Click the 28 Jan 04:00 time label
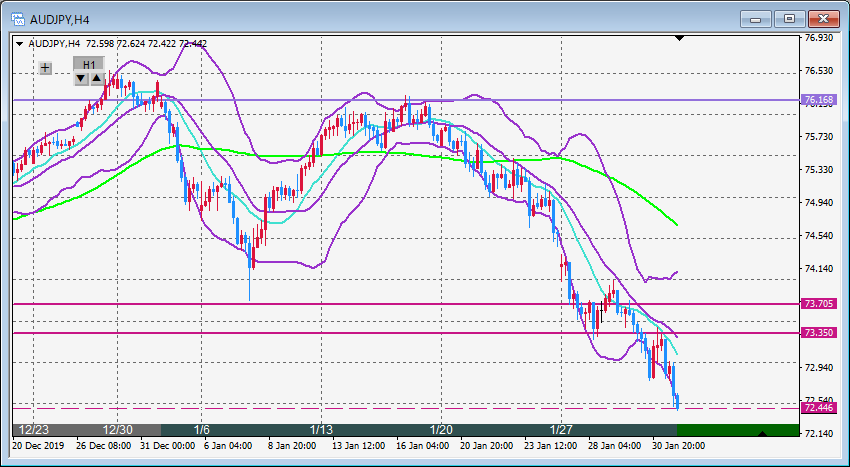Viewport: 850px width, 467px height. point(614,446)
